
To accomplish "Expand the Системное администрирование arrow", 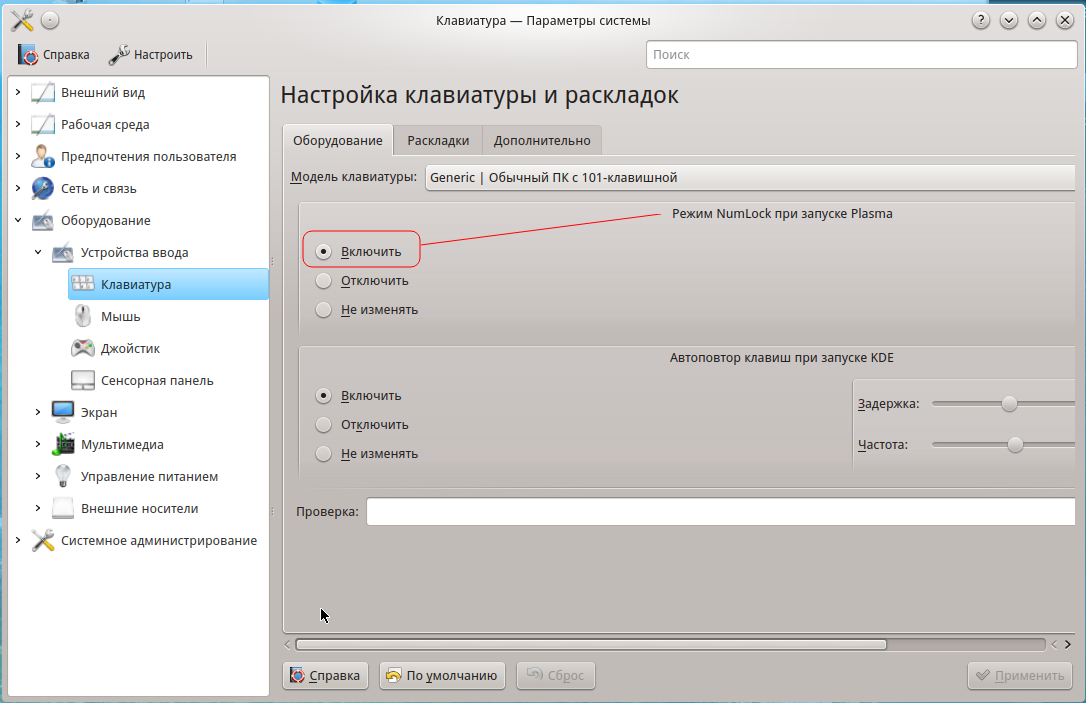I will point(18,540).
